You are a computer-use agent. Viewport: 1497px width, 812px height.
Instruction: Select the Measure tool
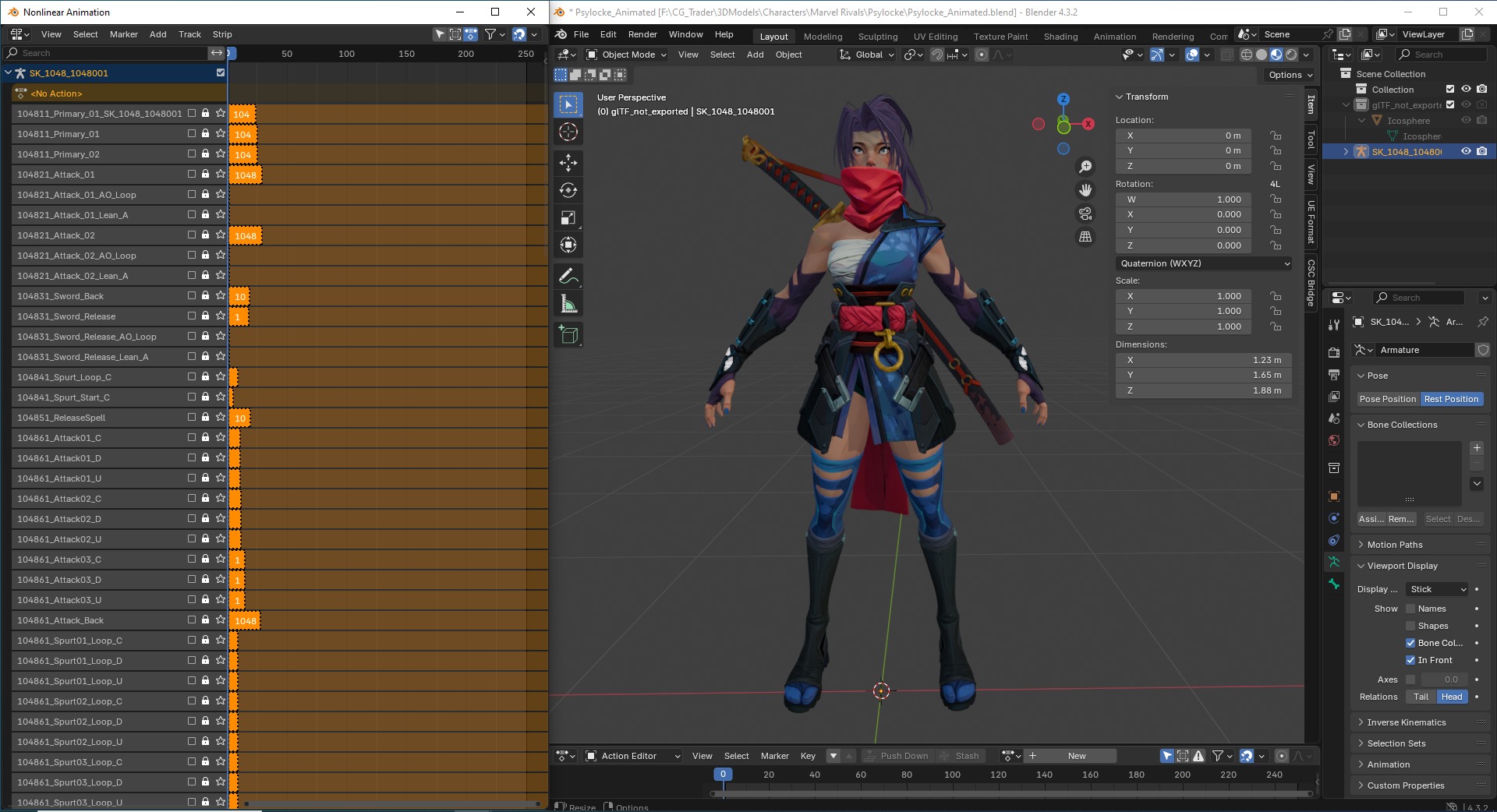[568, 304]
